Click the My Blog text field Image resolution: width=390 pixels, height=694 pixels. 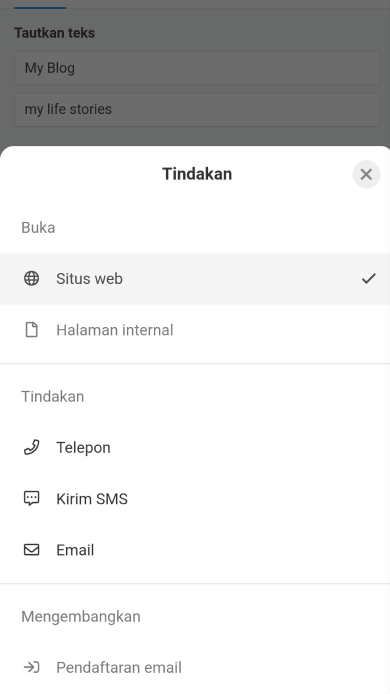[x=197, y=68]
